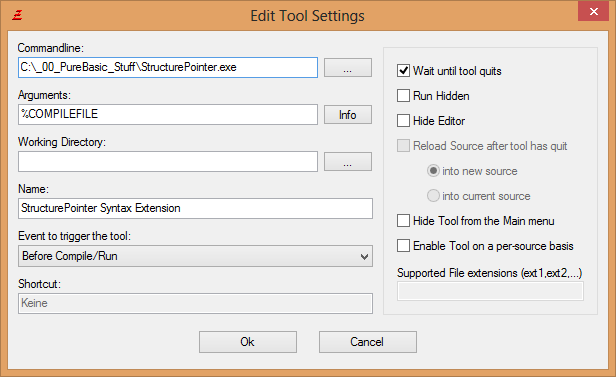The image size is (616, 377).
Task: Open the Event to trigger dropdown
Action: (x=195, y=256)
